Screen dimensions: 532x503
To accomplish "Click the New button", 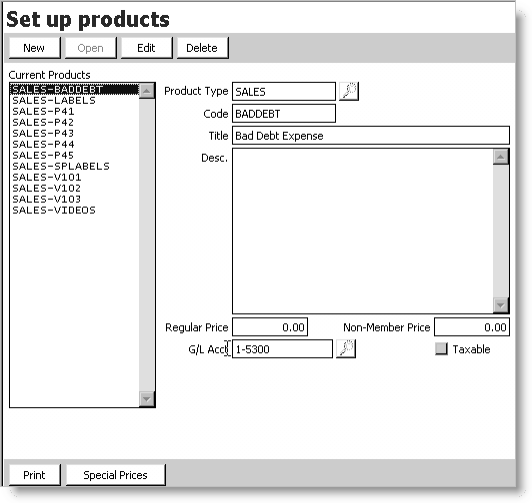I will (x=35, y=48).
